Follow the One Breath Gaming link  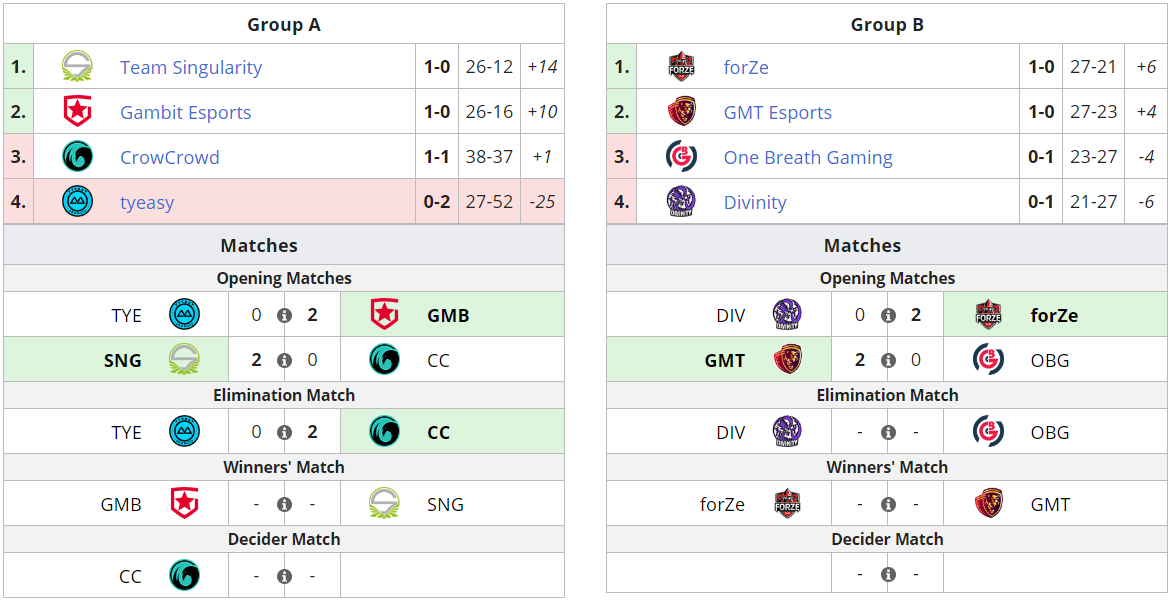pyautogui.click(x=808, y=157)
